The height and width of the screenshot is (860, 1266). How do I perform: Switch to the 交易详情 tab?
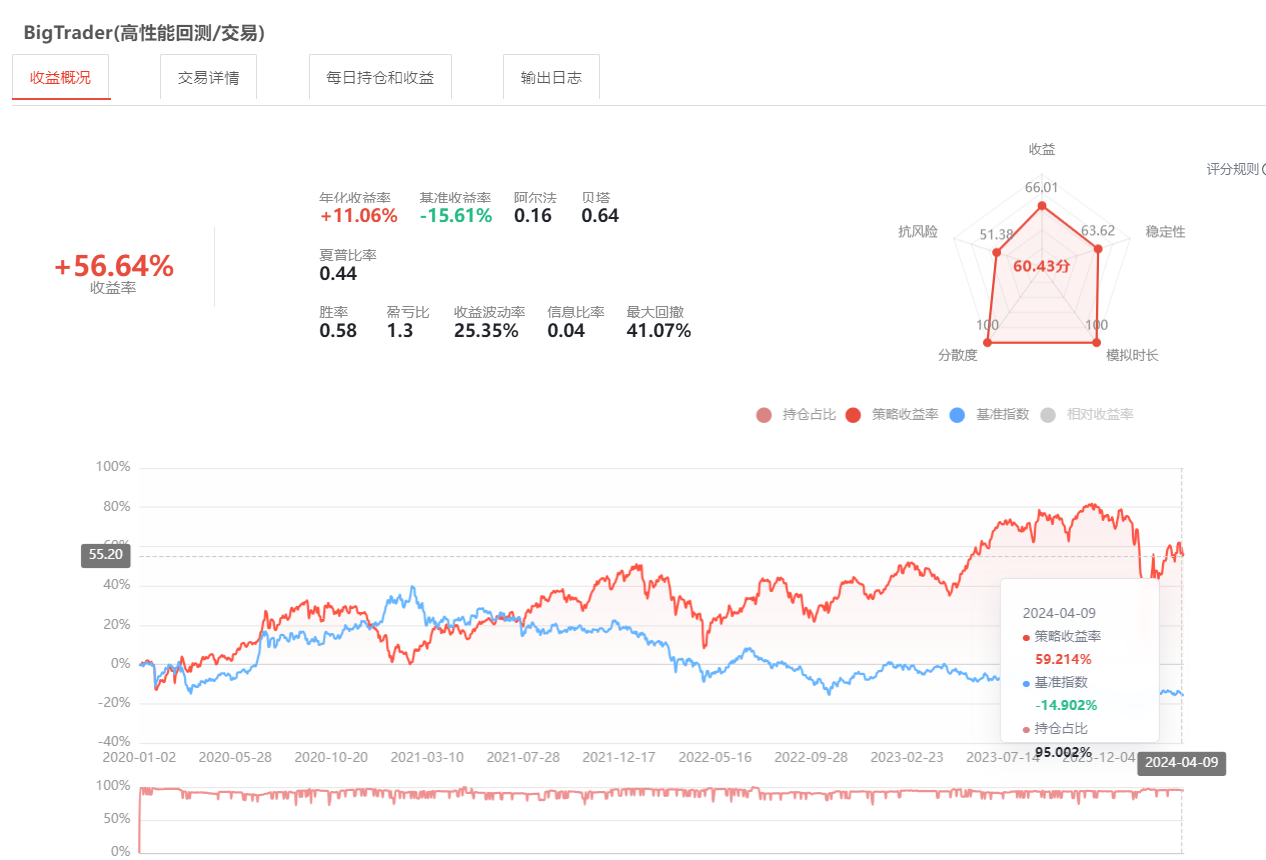pos(208,77)
